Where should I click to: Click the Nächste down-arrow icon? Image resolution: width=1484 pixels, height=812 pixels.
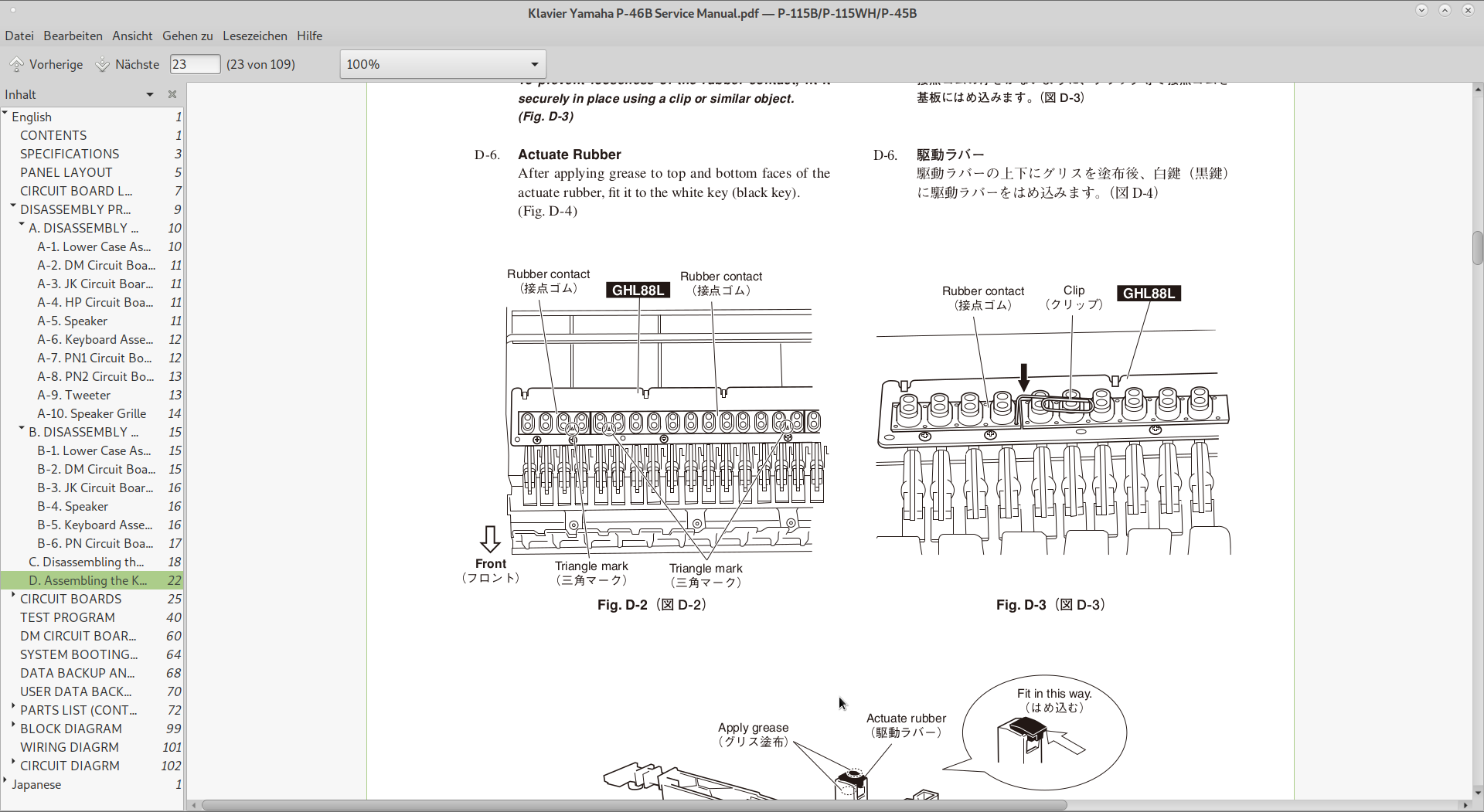click(102, 64)
